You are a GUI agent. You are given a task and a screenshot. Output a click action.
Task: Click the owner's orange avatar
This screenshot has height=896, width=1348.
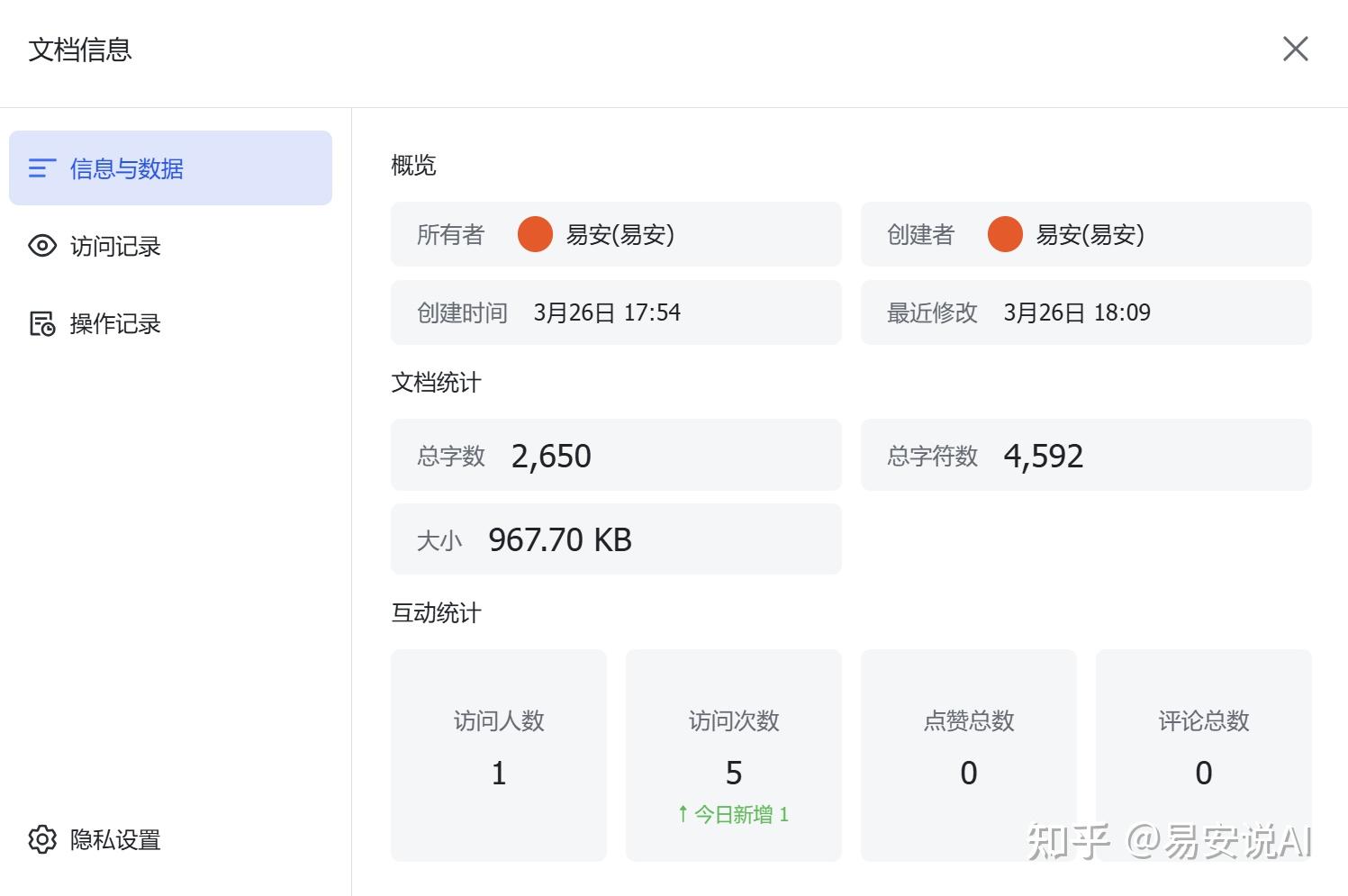point(535,234)
